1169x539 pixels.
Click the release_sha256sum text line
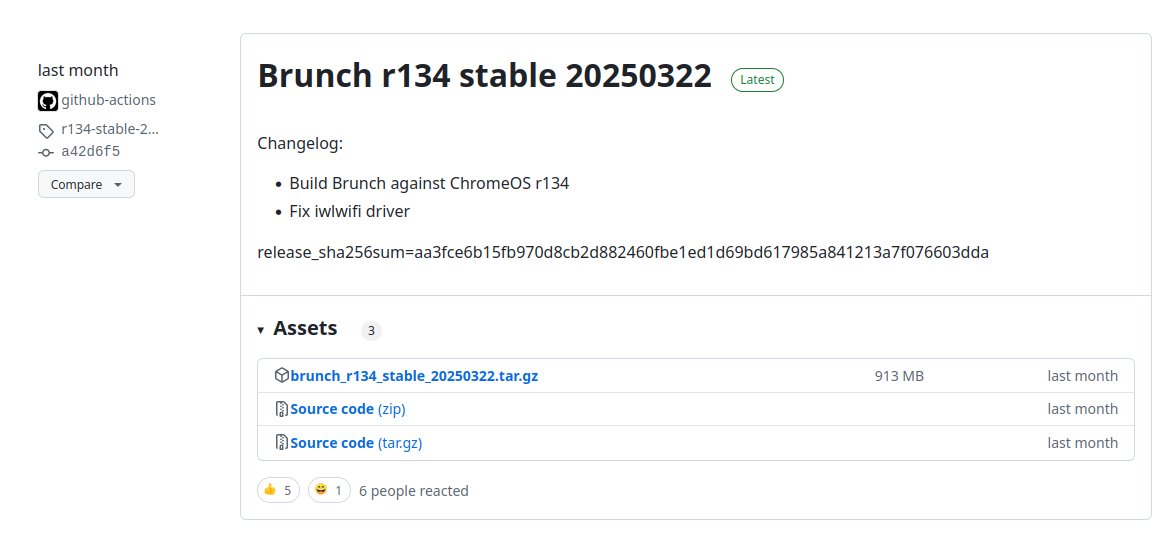coord(622,252)
